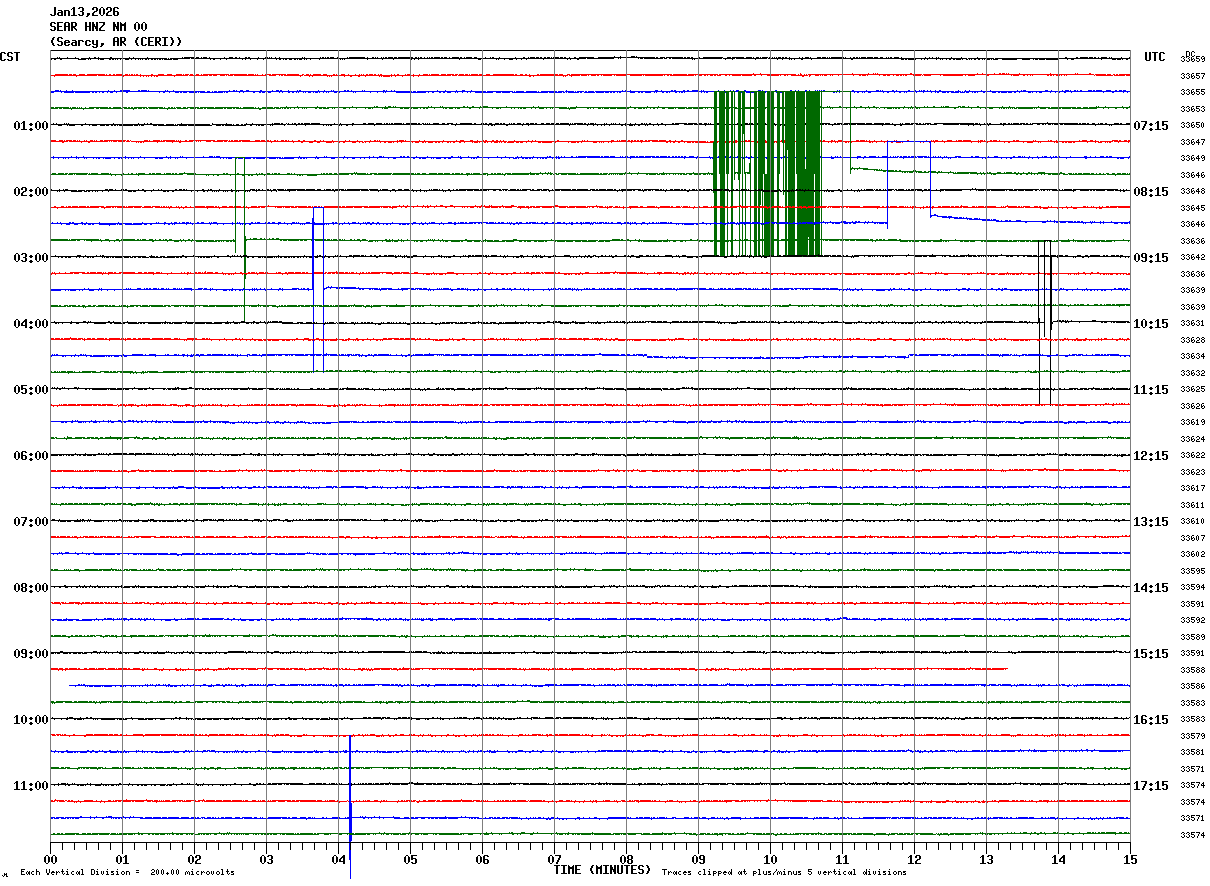
Task: Click the DC offset value 33659
Action: tap(1192, 60)
